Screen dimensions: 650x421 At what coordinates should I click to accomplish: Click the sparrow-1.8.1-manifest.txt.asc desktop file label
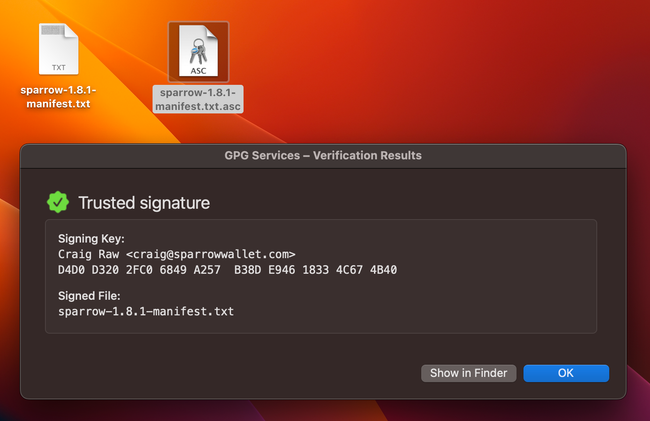(198, 100)
